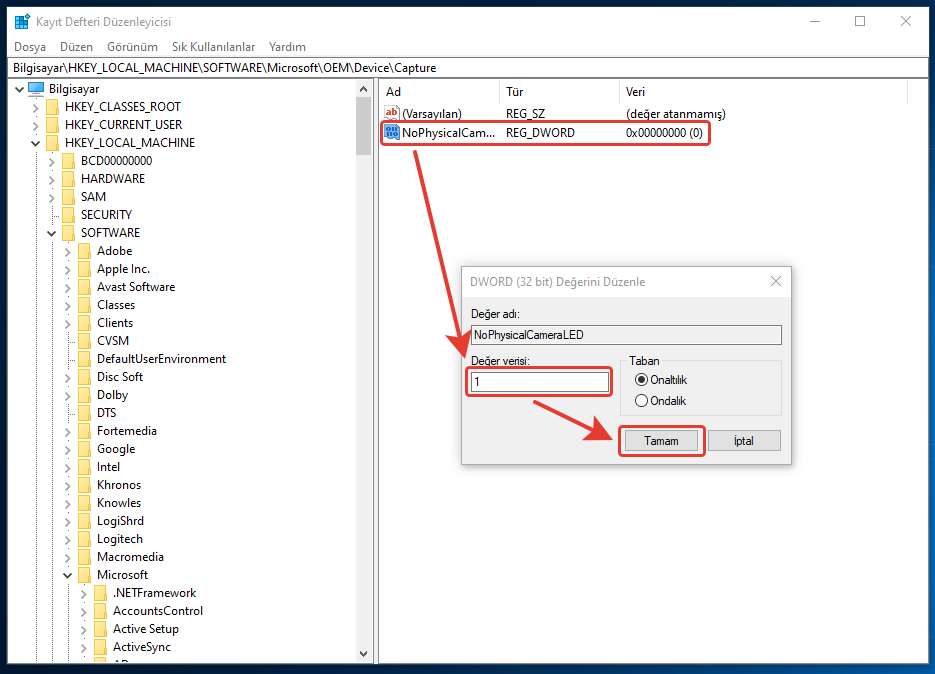The width and height of the screenshot is (935, 674).
Task: Click the (Varsayılan) string value icon
Action: (x=392, y=114)
